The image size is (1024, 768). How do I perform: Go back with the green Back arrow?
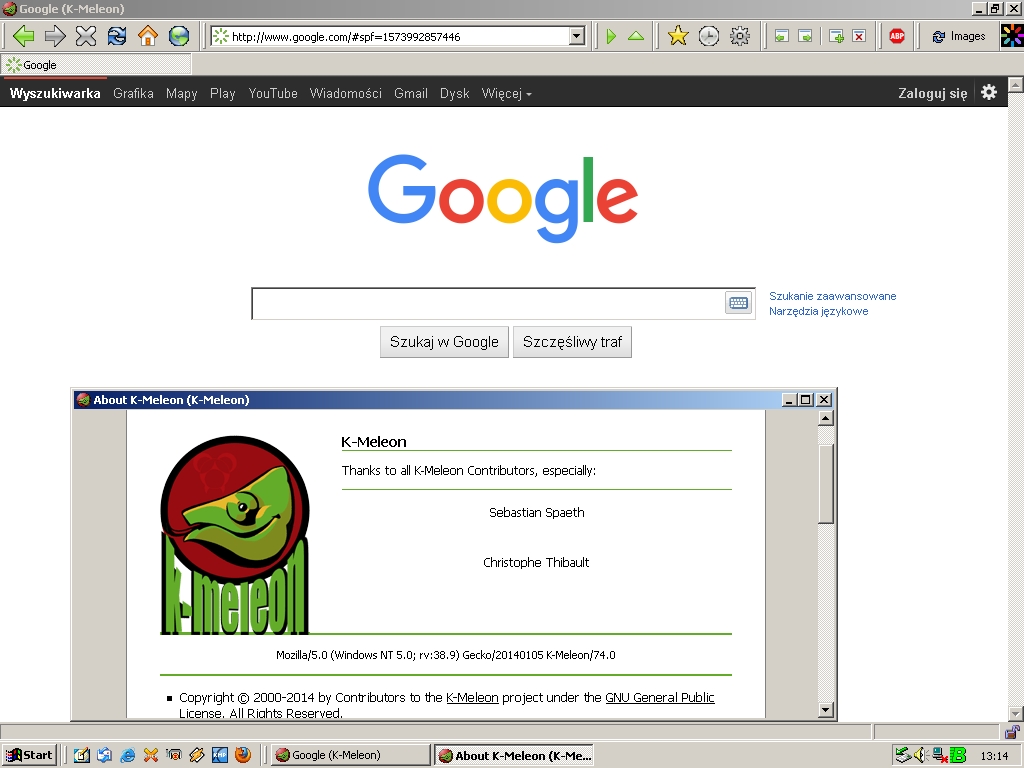click(24, 36)
